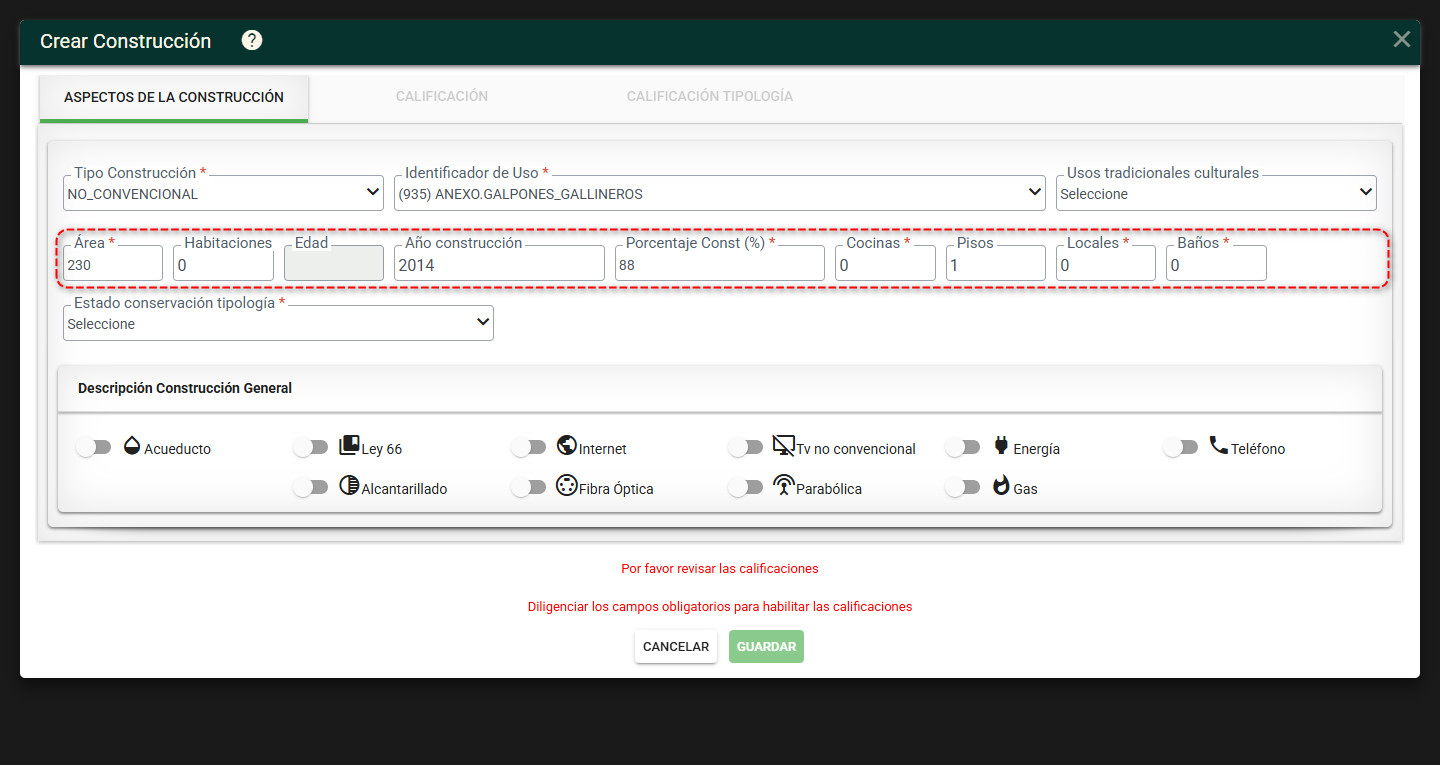Click the Energía plug icon
This screenshot has width=1440, height=765.
pos(1001,446)
